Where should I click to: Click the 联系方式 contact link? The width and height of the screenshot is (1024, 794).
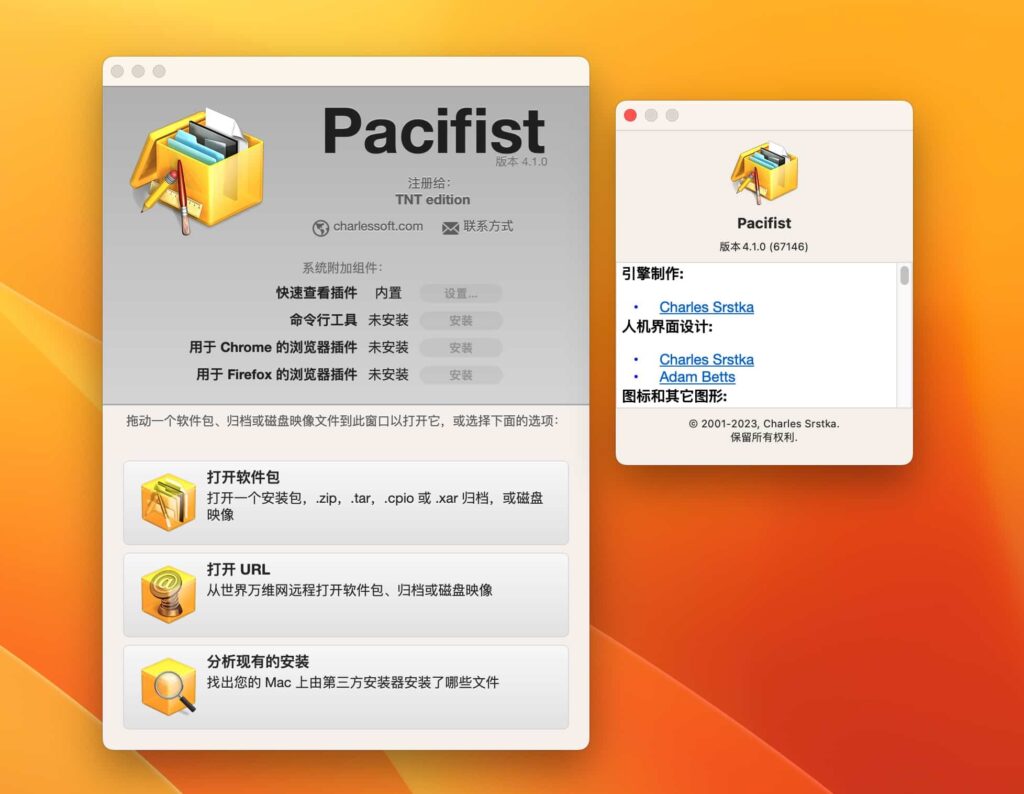(486, 227)
